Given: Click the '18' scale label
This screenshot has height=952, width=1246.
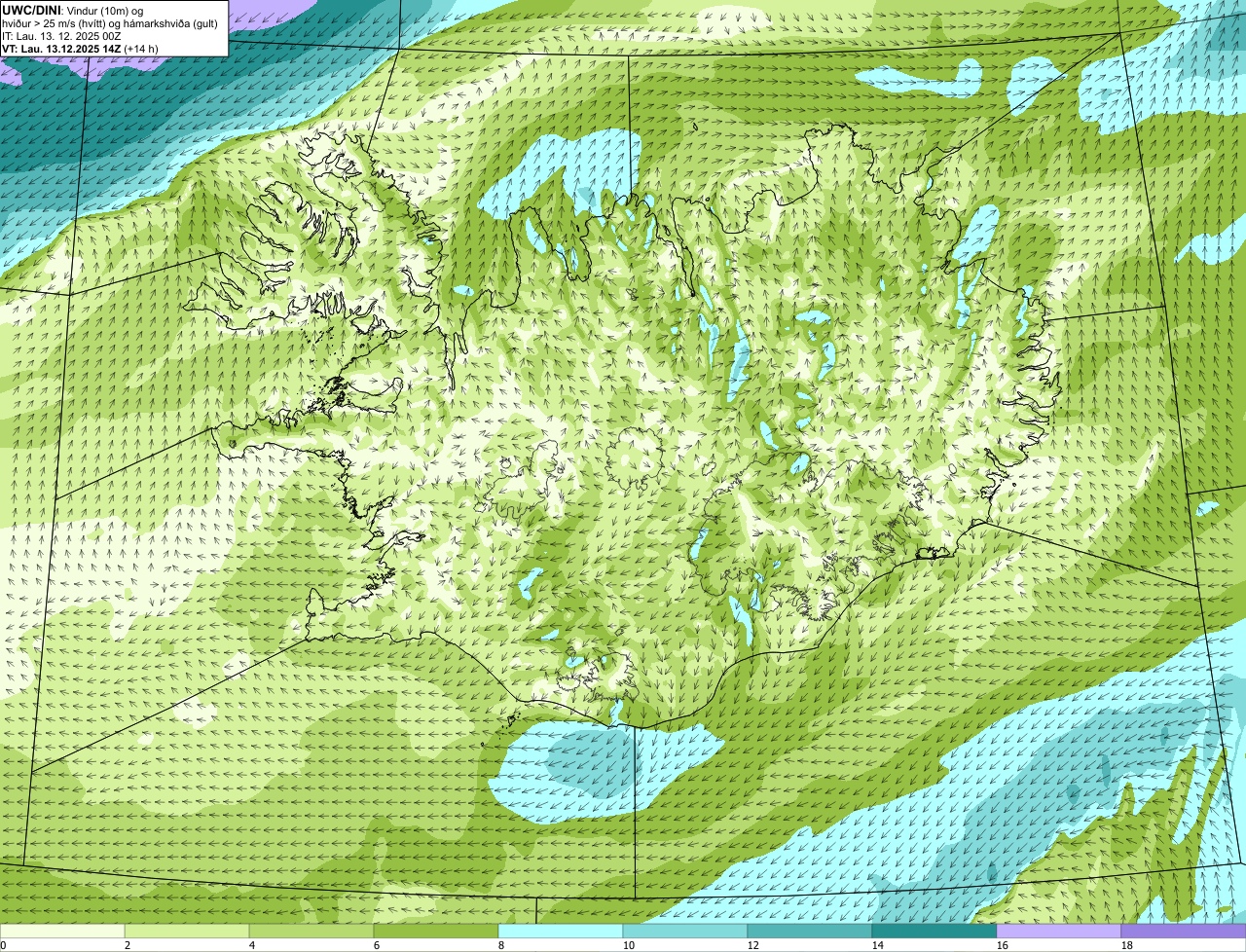Looking at the screenshot, I should pos(1127,945).
